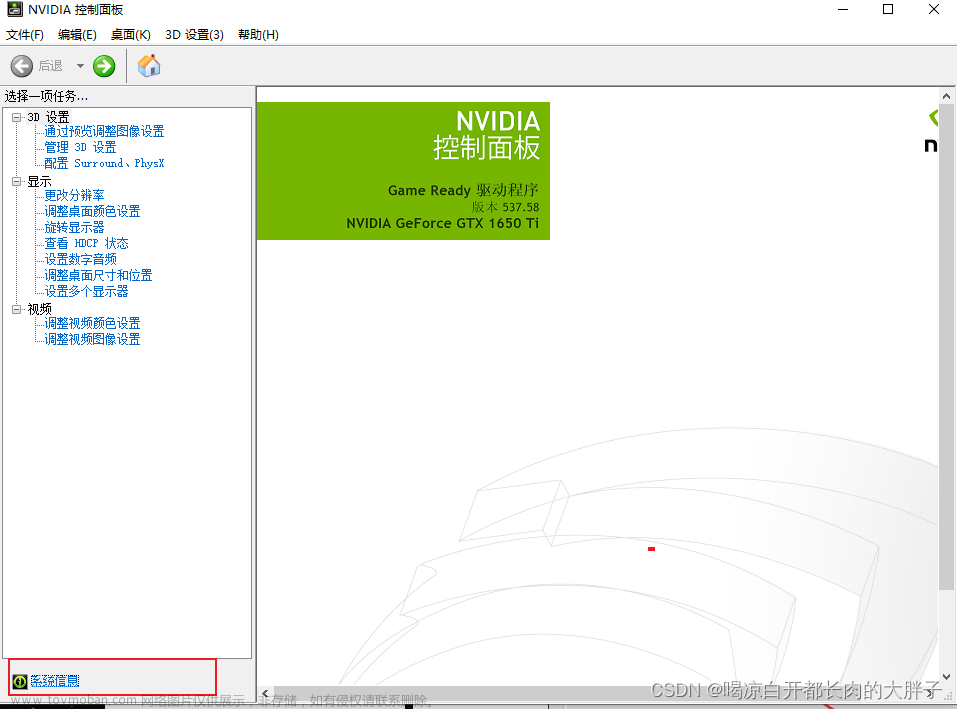
Task: Open the 编辑(E) menu
Action: [x=77, y=35]
